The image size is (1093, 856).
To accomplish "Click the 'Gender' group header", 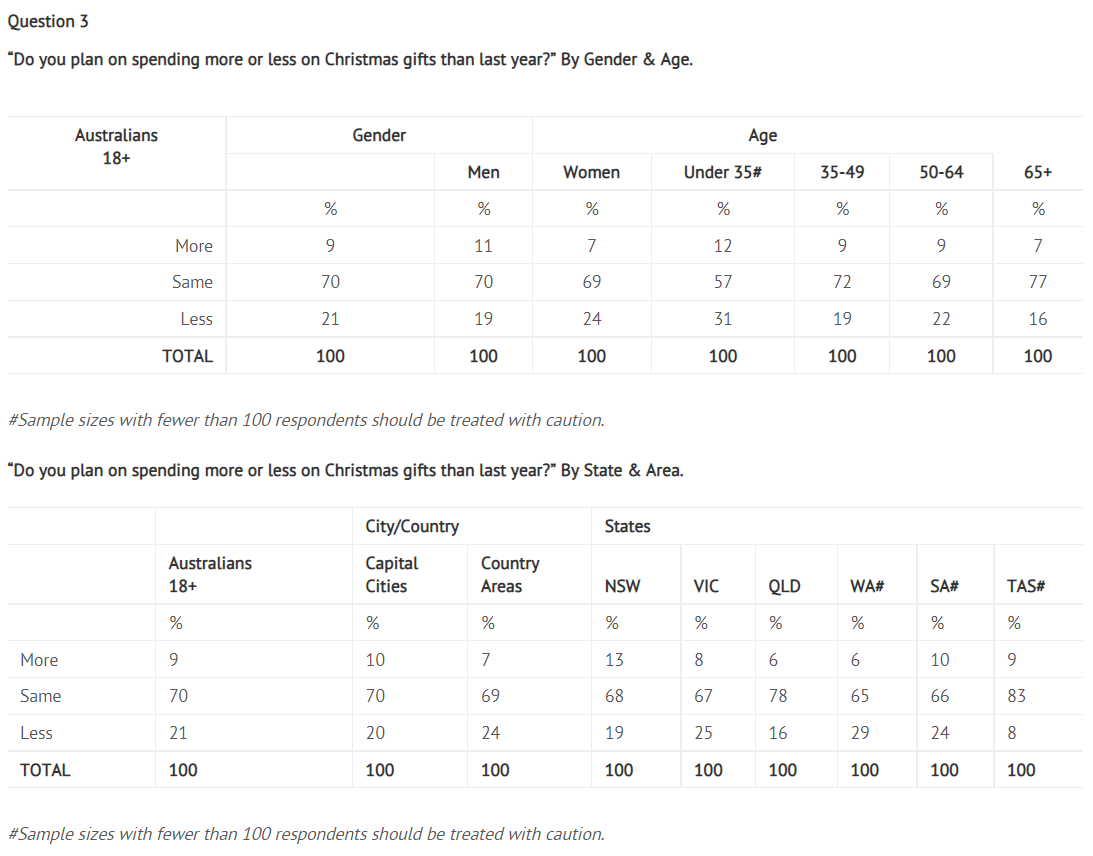I will click(379, 135).
